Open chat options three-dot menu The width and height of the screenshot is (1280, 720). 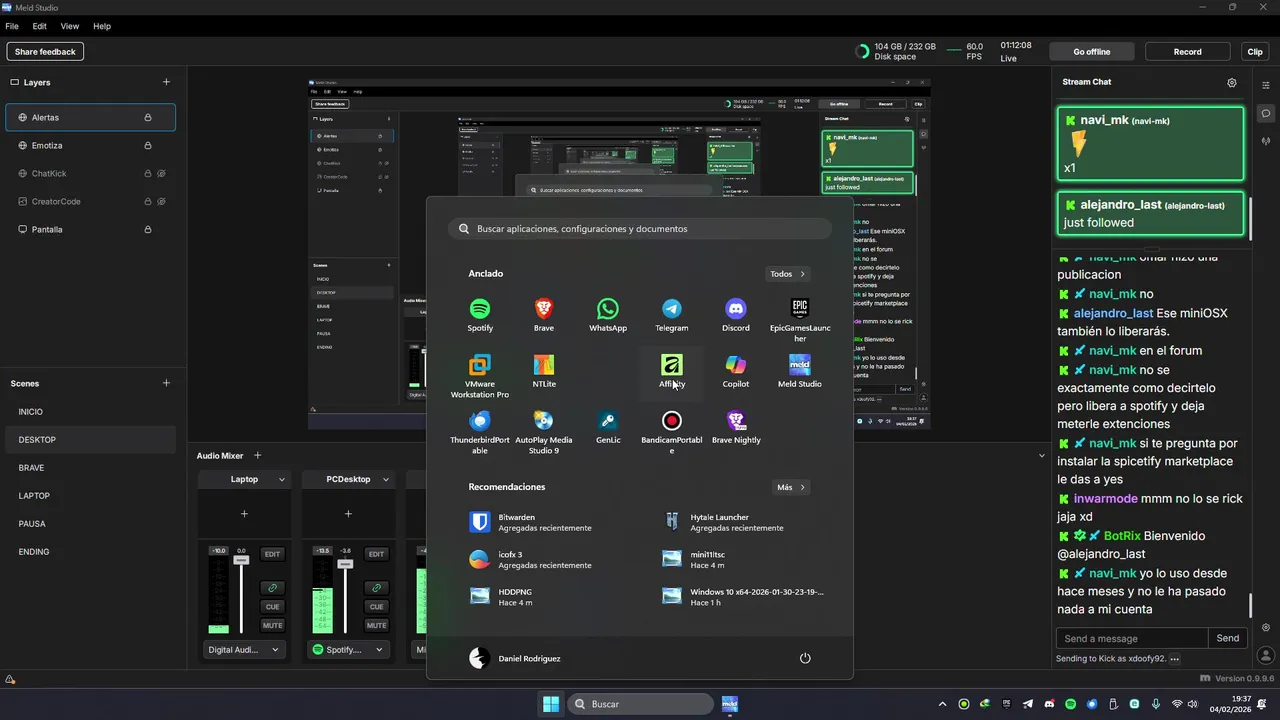coord(1175,659)
